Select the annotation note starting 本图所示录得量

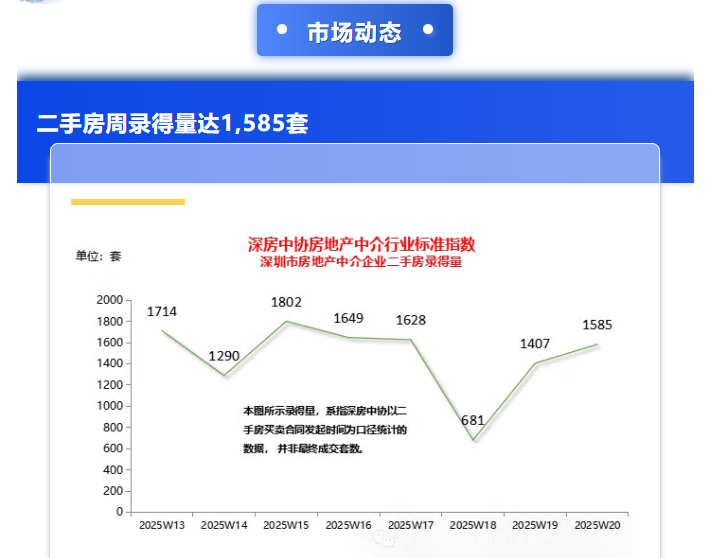[x=331, y=429]
